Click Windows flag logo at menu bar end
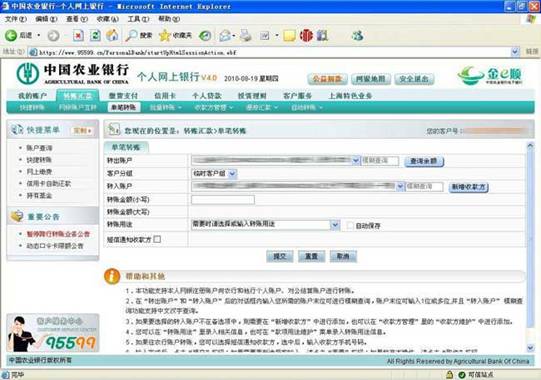The image size is (541, 380). pyautogui.click(x=531, y=19)
